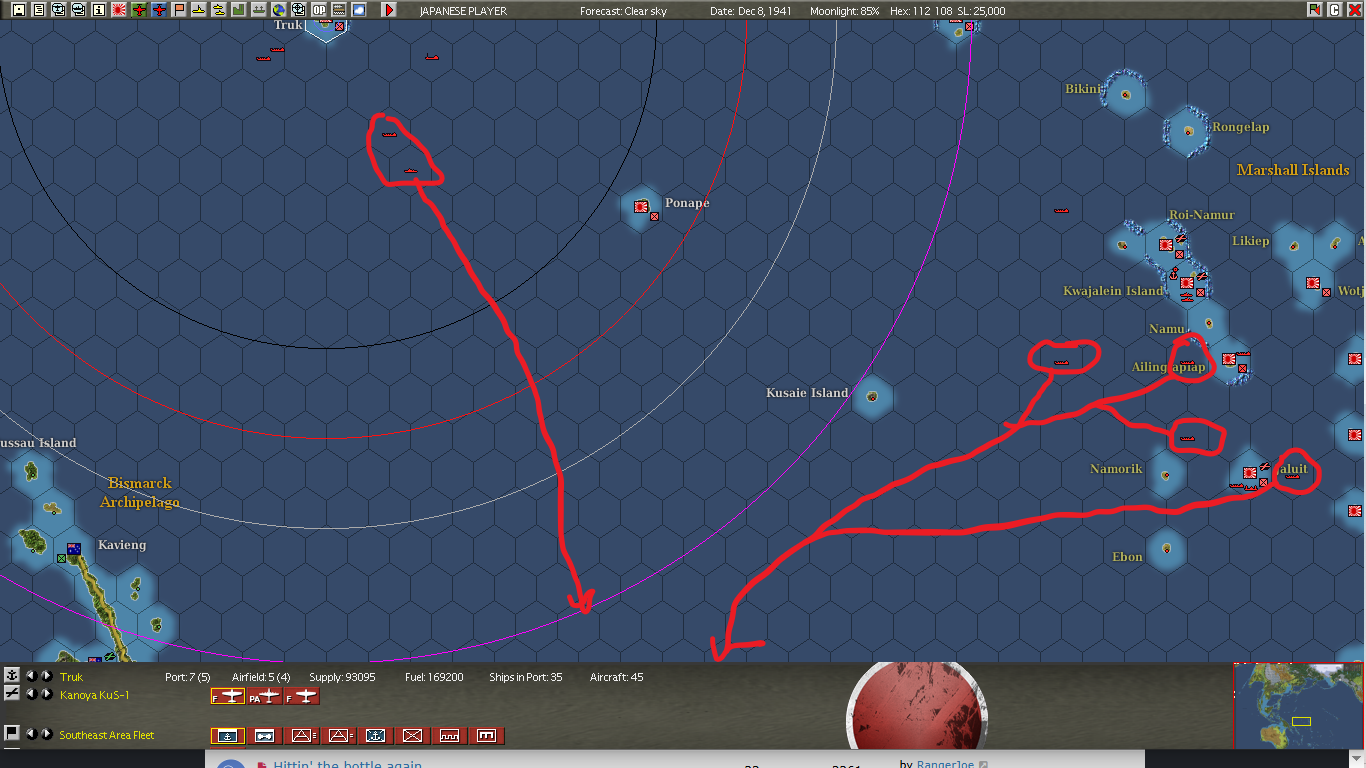Screen dimensions: 1366x768
Task: Go to previous base before Truk
Action: point(31,676)
